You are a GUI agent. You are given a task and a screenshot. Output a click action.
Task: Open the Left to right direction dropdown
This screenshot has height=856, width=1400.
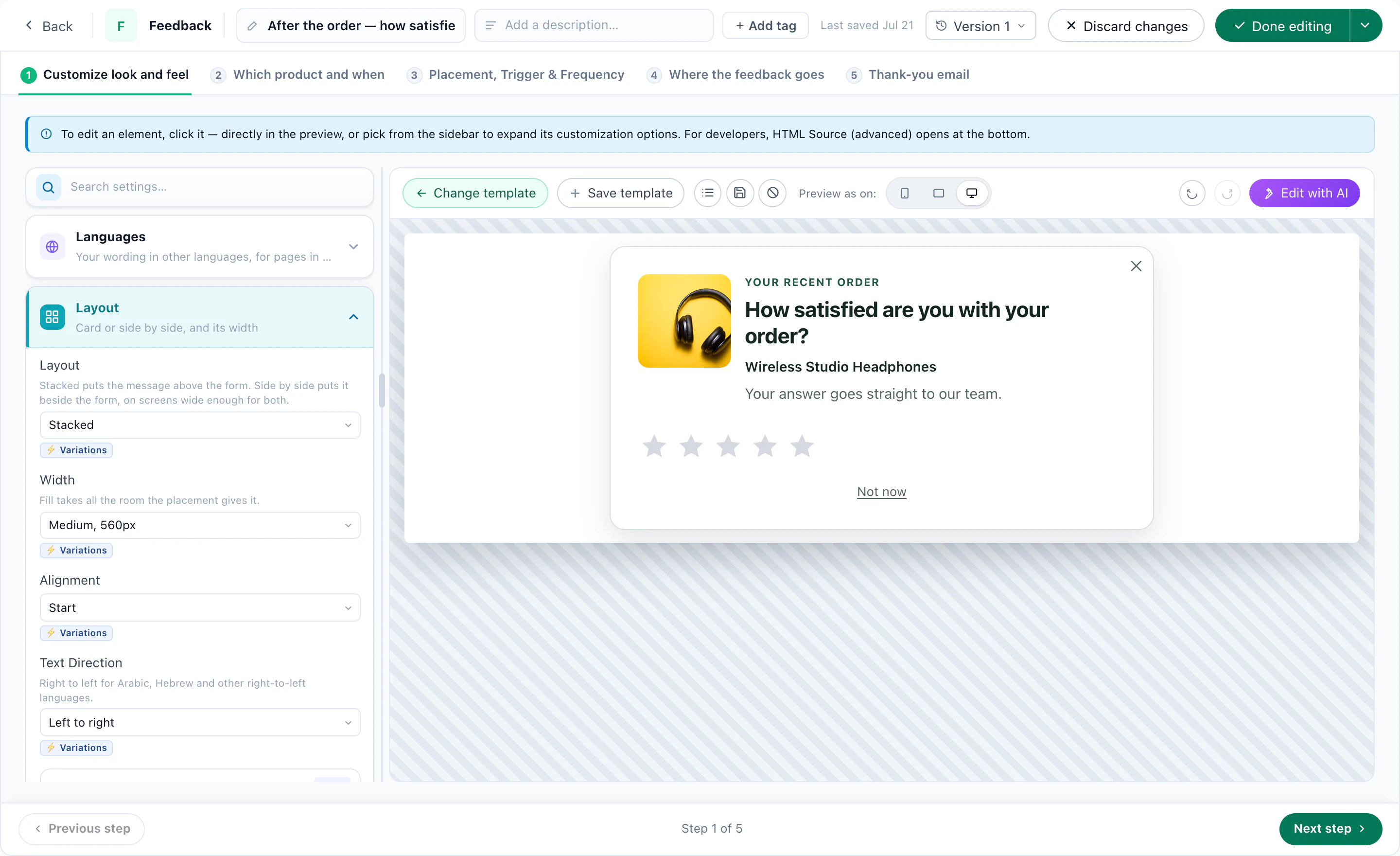click(200, 722)
